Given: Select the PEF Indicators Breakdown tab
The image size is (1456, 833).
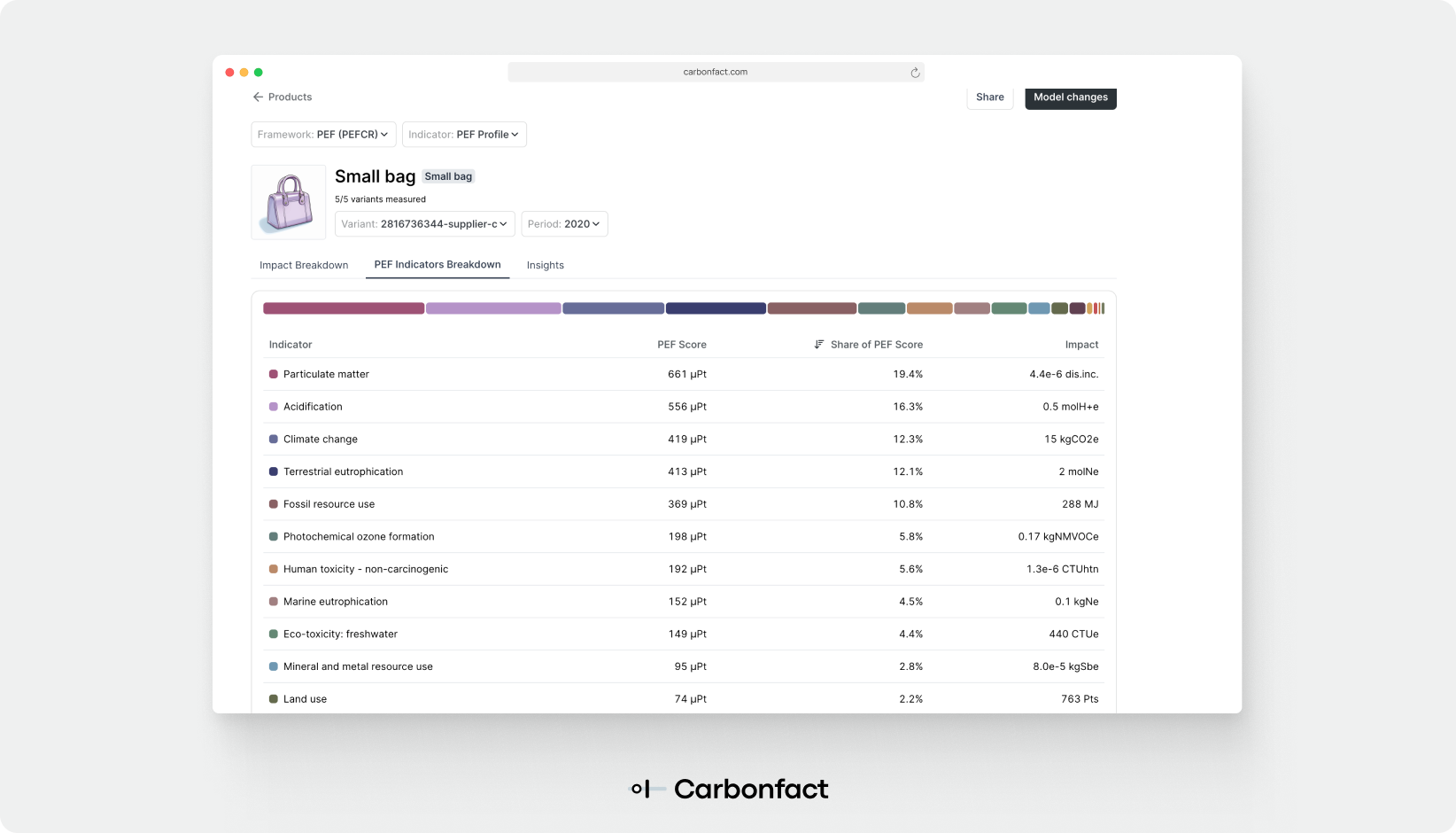Looking at the screenshot, I should click(x=437, y=264).
